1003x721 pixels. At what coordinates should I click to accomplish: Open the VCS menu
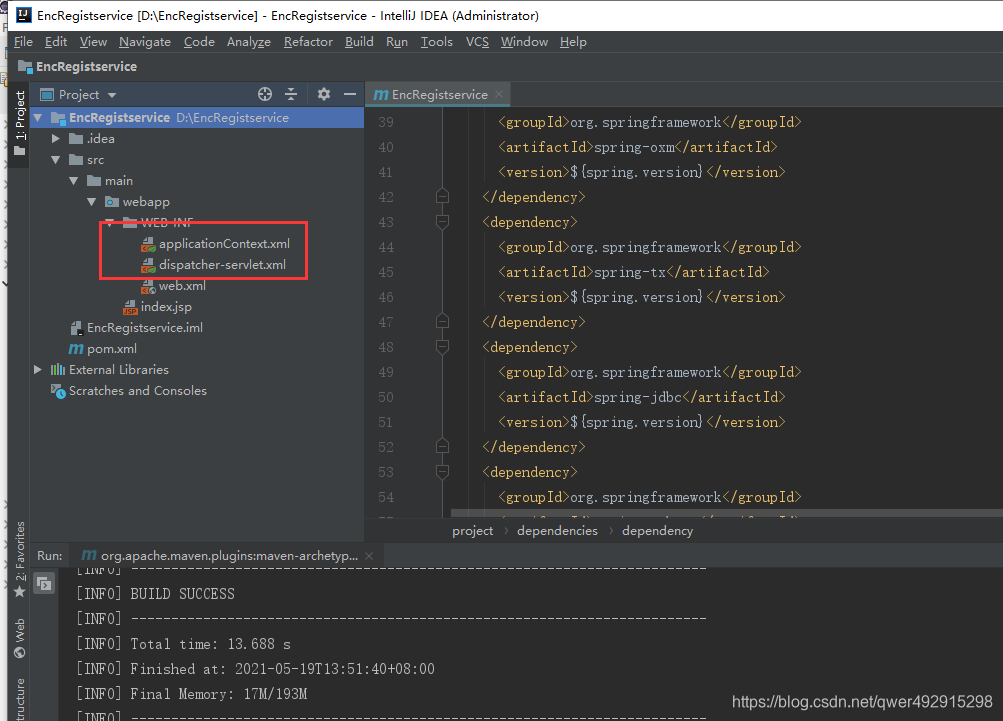tap(477, 42)
